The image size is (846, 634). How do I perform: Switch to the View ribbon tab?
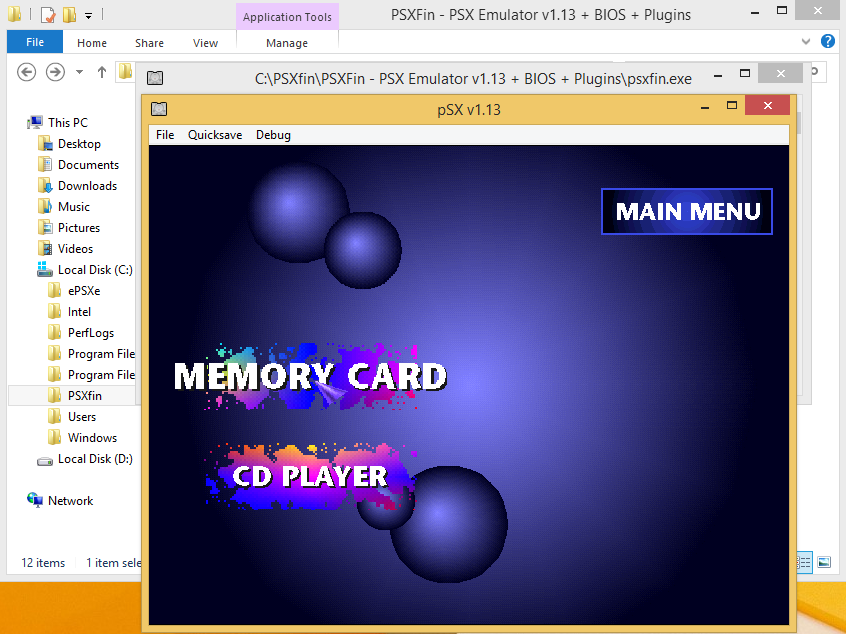206,43
